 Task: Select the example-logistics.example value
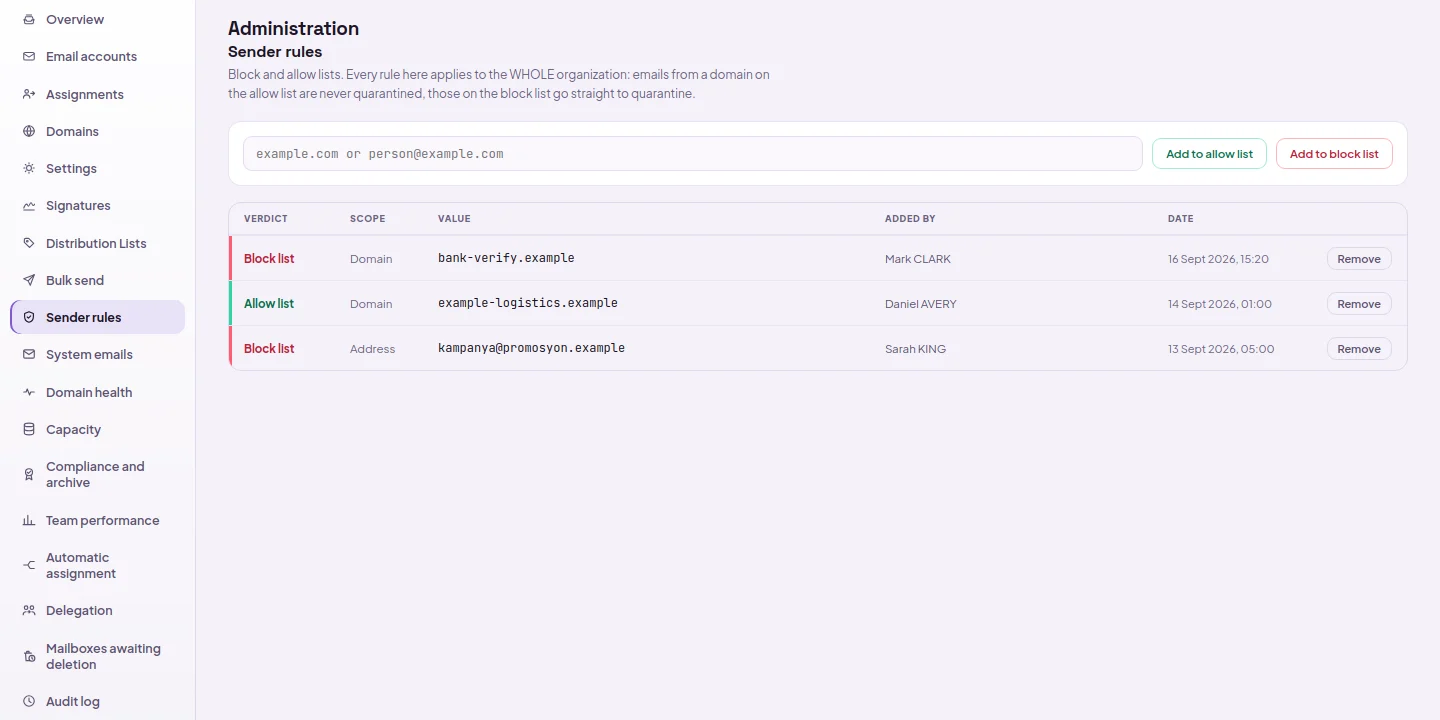[528, 303]
